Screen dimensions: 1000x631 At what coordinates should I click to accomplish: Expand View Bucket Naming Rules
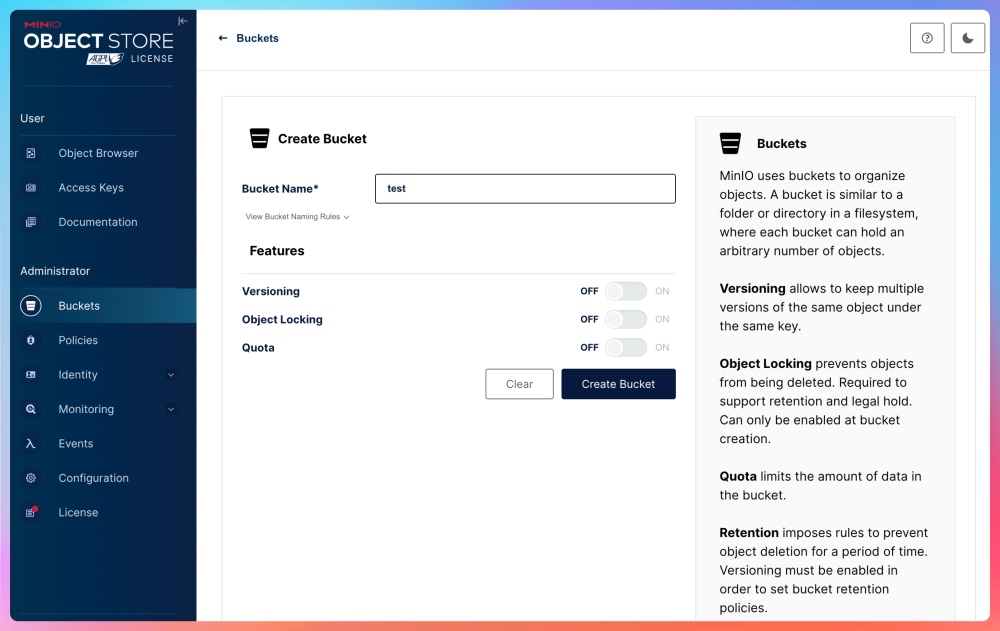[297, 217]
